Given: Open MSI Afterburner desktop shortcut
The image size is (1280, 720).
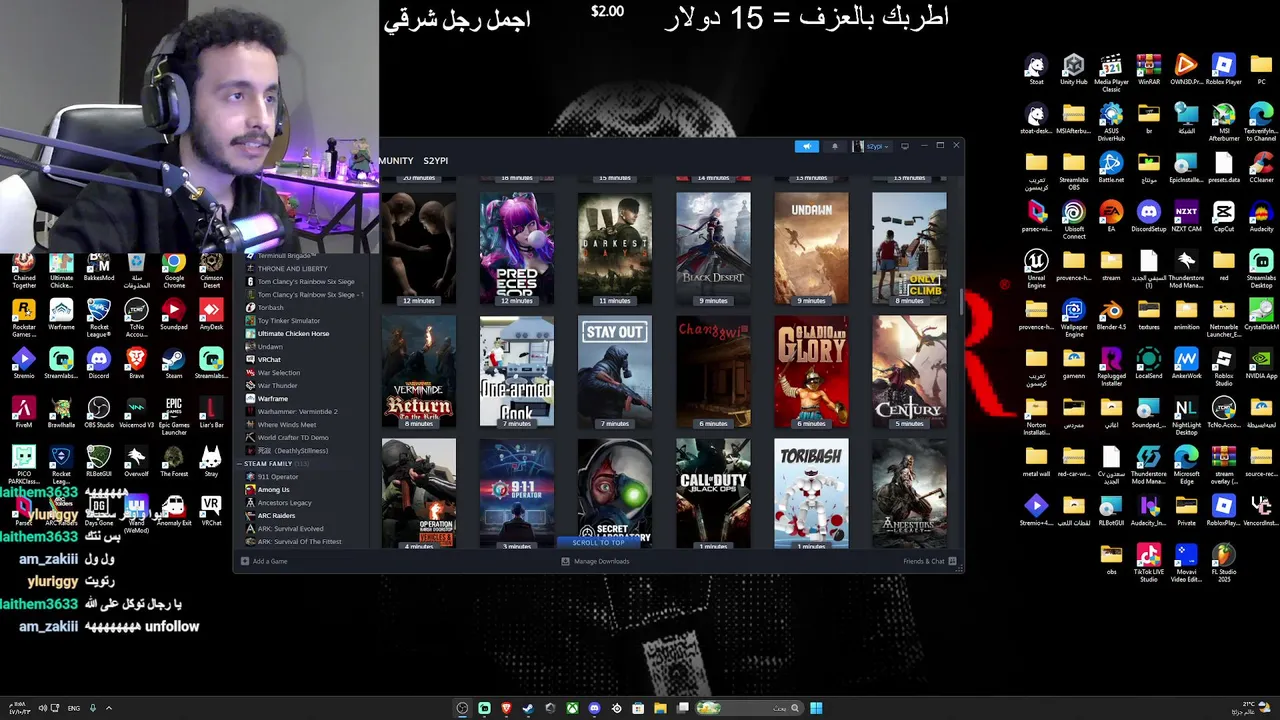Looking at the screenshot, I should pos(1224,122).
